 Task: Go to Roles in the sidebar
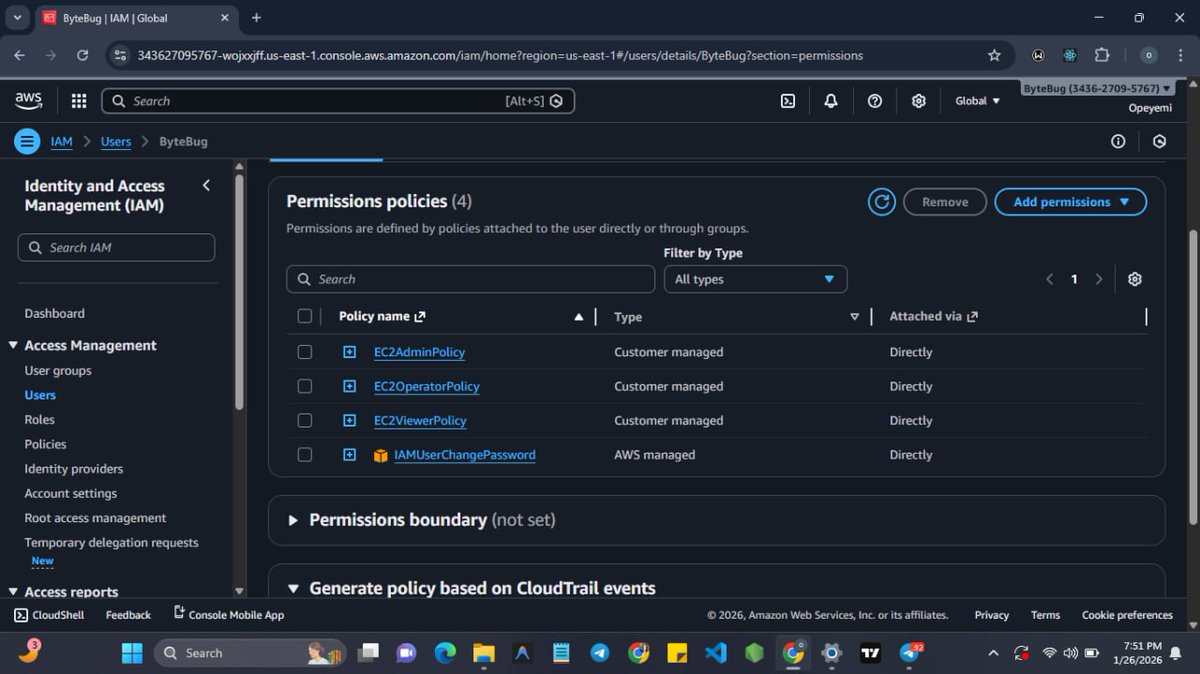click(x=39, y=419)
